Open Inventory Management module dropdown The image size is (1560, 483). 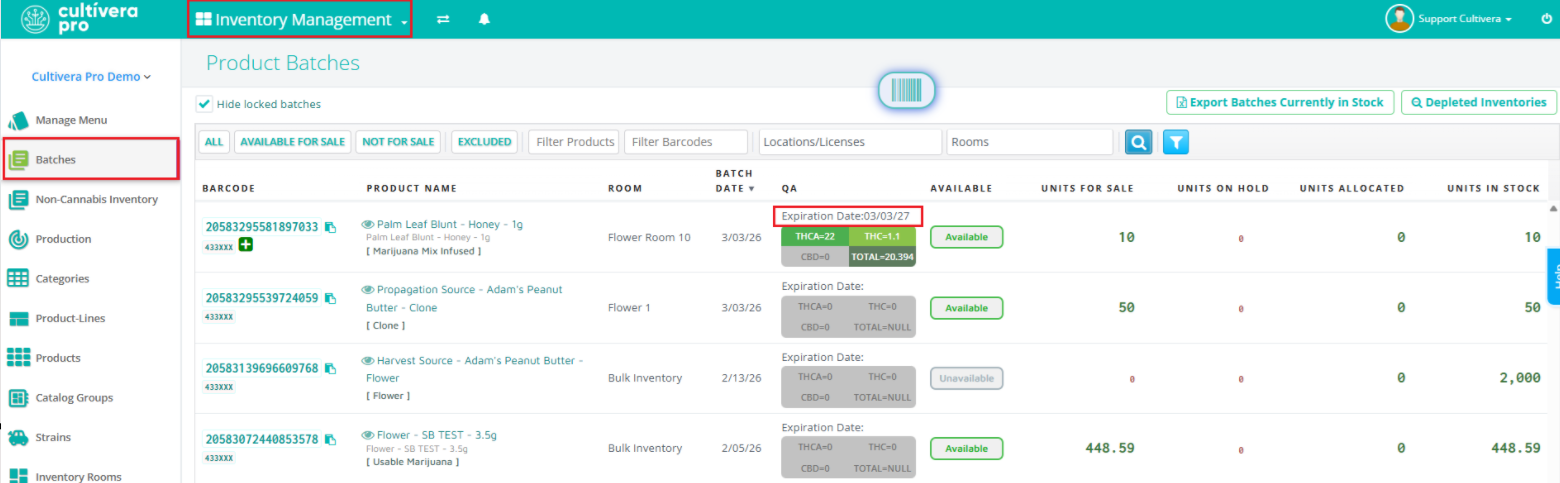pyautogui.click(x=300, y=20)
